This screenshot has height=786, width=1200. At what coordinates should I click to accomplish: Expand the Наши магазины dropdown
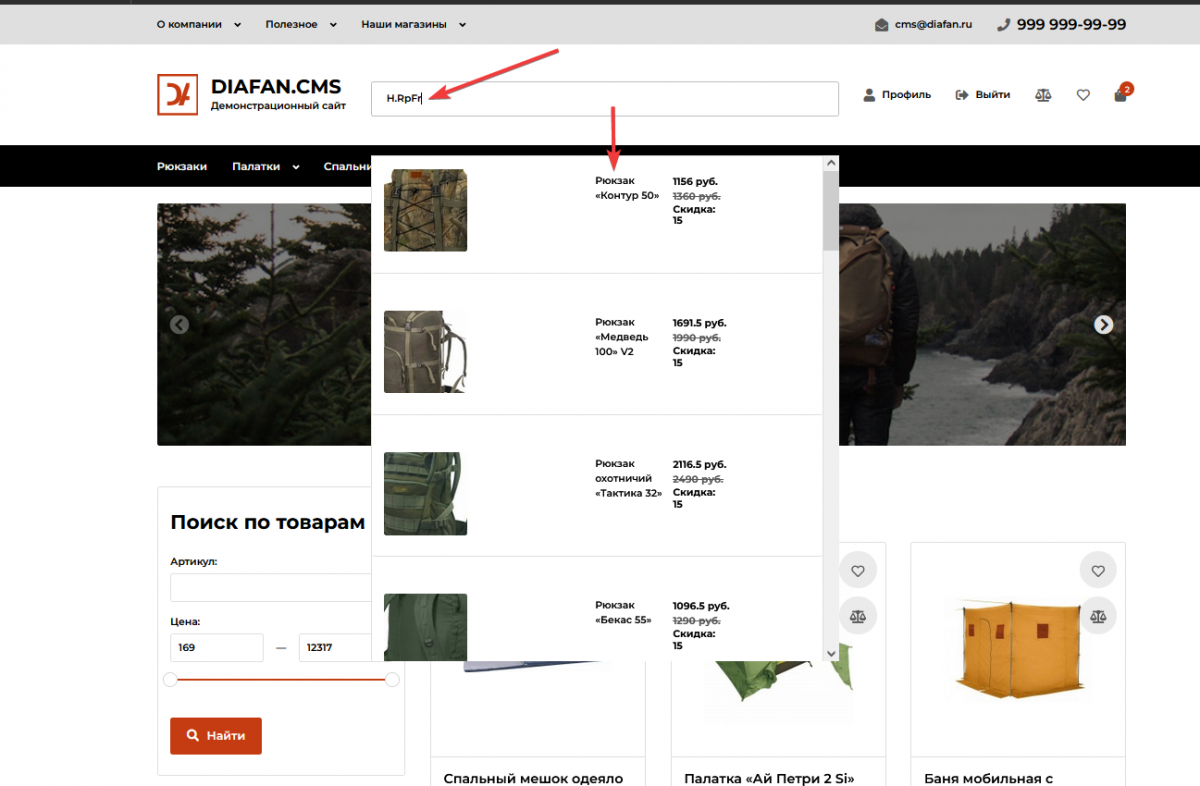click(413, 25)
